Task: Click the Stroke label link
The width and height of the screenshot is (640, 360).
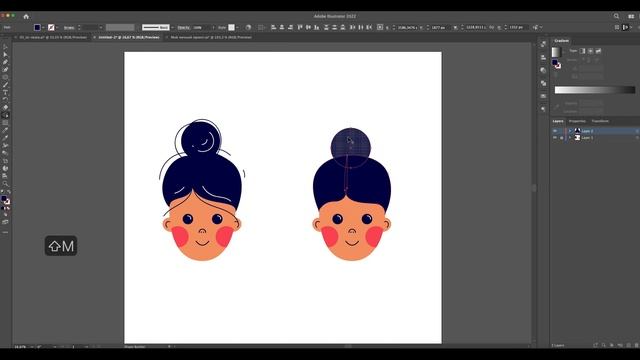Action: coord(69,27)
